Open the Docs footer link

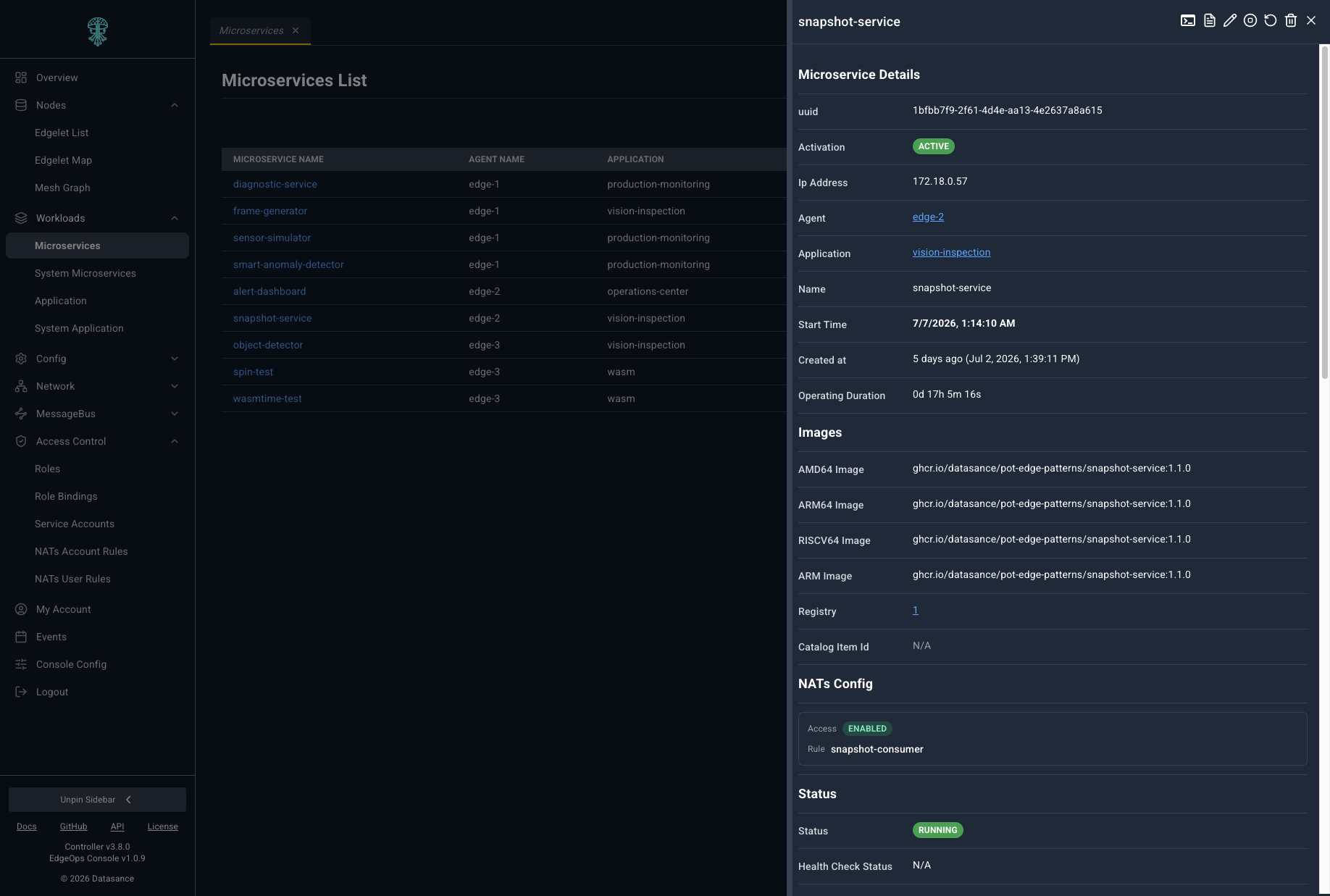coord(27,826)
